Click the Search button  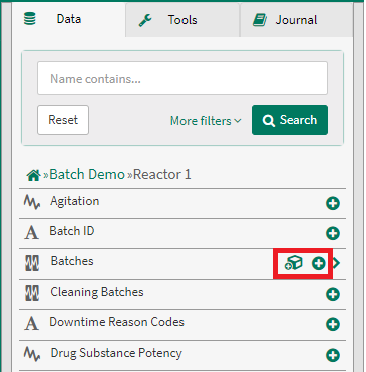[290, 120]
